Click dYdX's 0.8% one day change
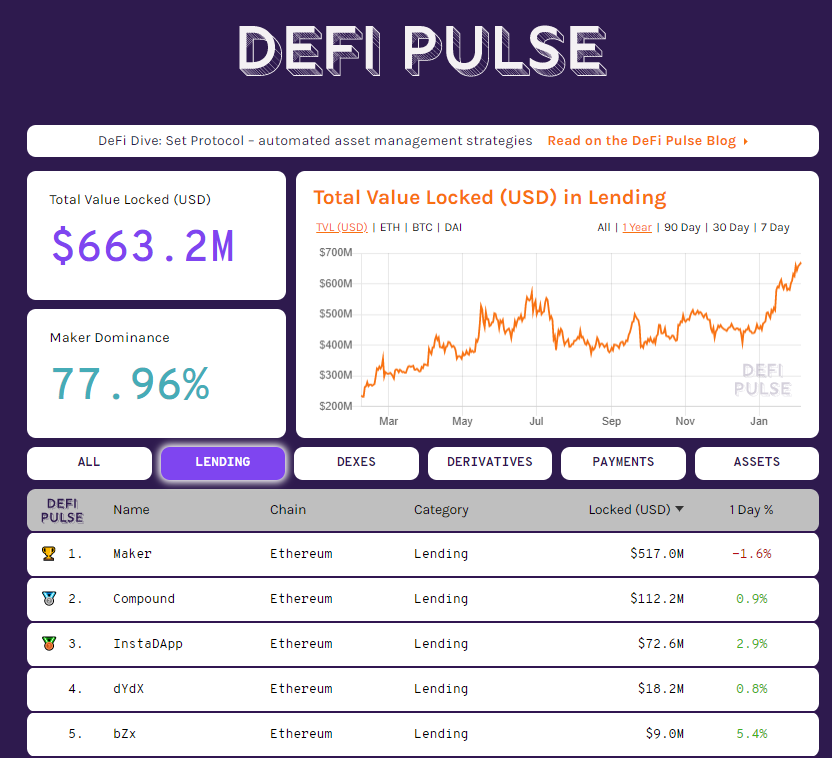This screenshot has height=758, width=832. [x=752, y=689]
